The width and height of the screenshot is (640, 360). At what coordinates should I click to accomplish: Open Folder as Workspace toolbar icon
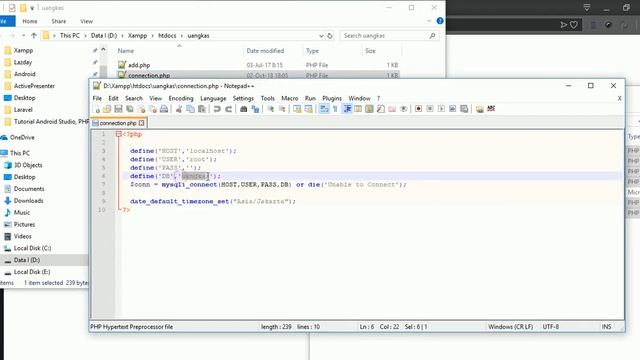tap(392, 109)
